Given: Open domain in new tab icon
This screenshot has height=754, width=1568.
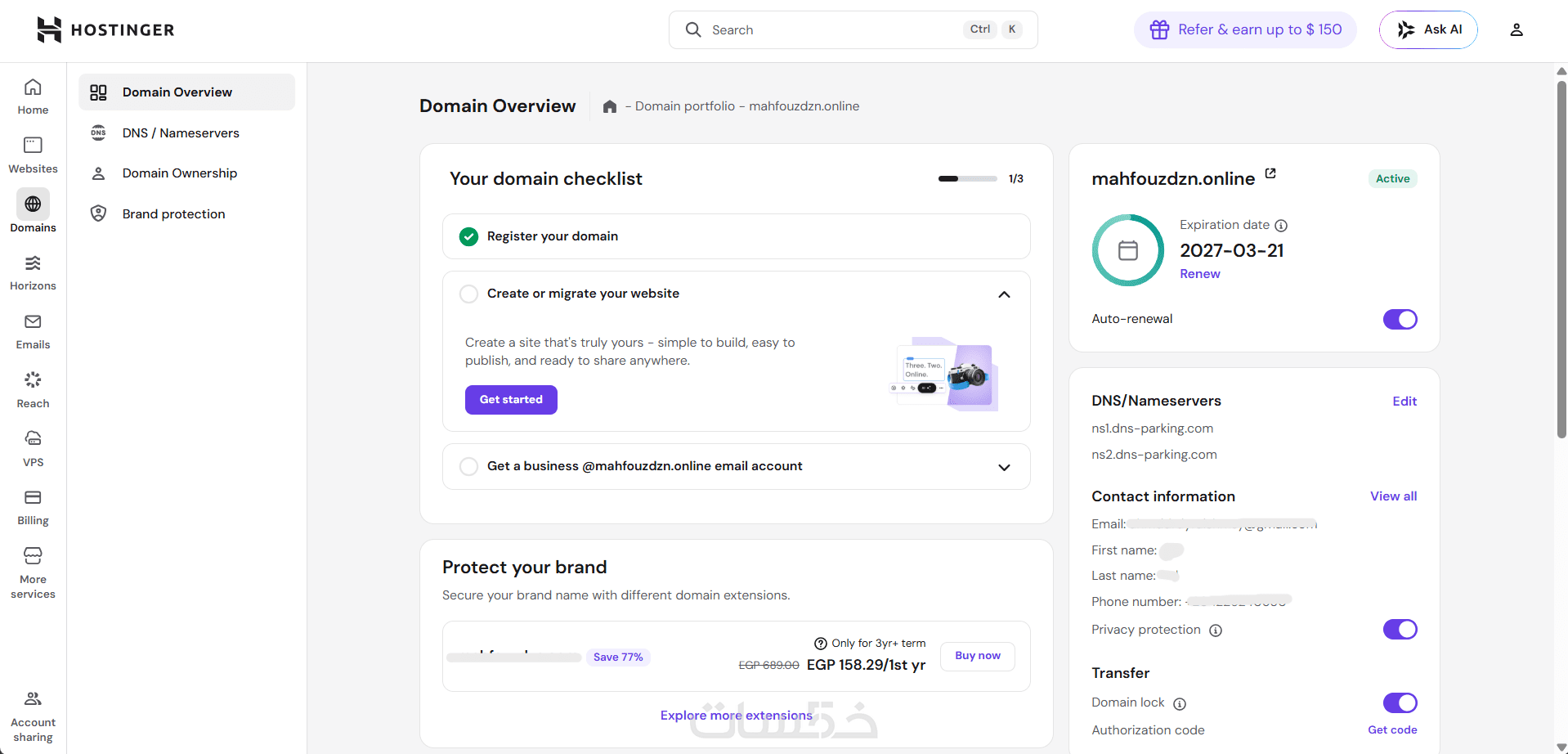Looking at the screenshot, I should (x=1270, y=173).
